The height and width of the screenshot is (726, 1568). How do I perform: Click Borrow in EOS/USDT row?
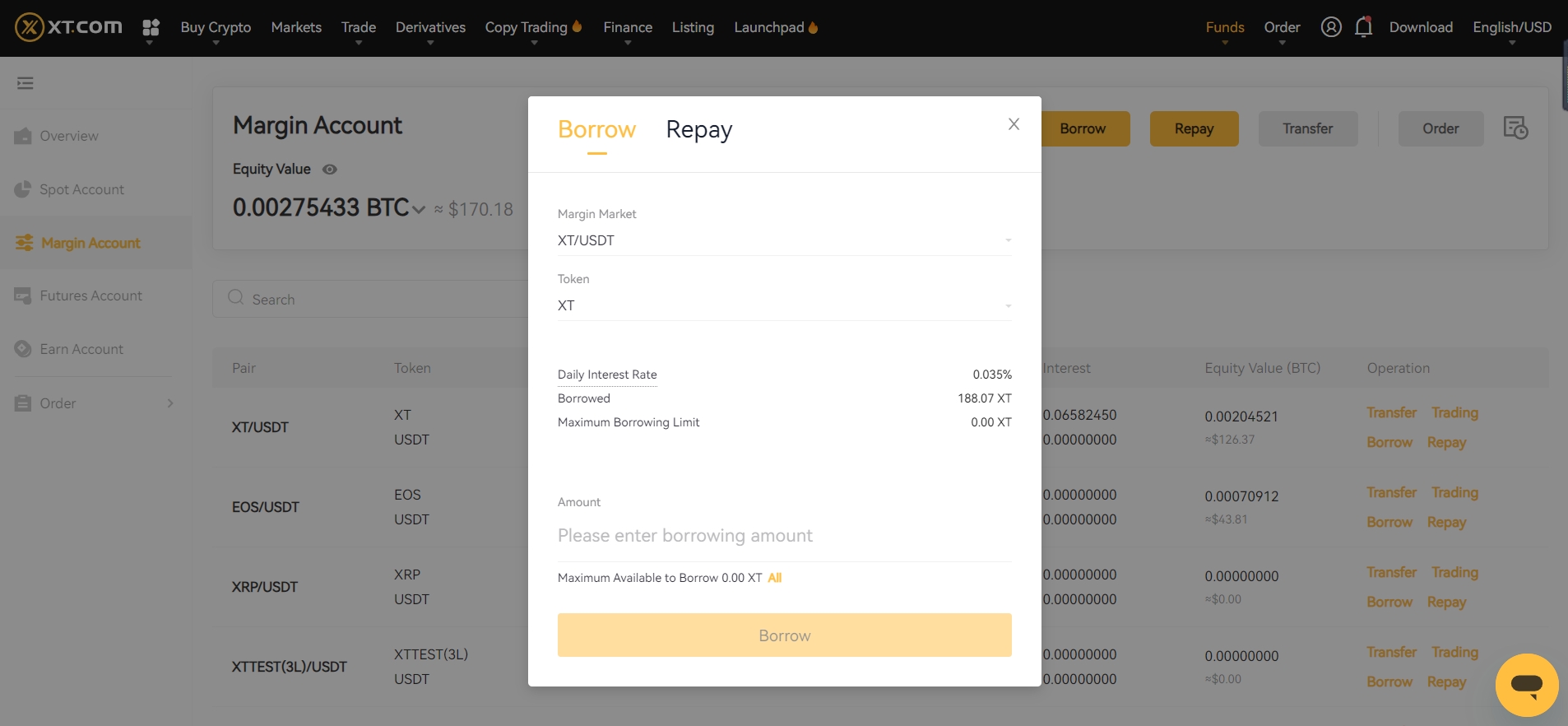point(1389,522)
